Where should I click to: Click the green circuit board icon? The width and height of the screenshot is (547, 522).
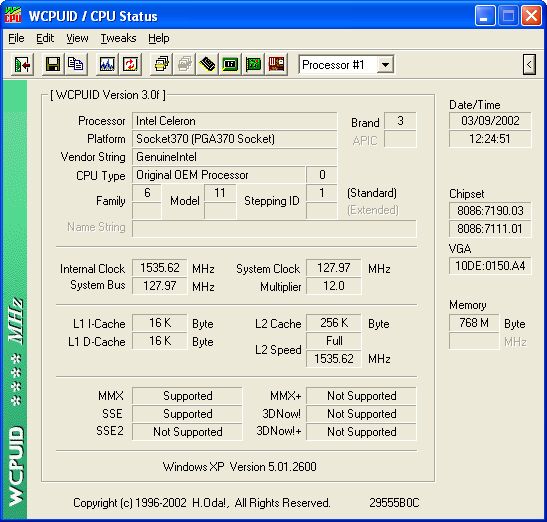tap(253, 65)
